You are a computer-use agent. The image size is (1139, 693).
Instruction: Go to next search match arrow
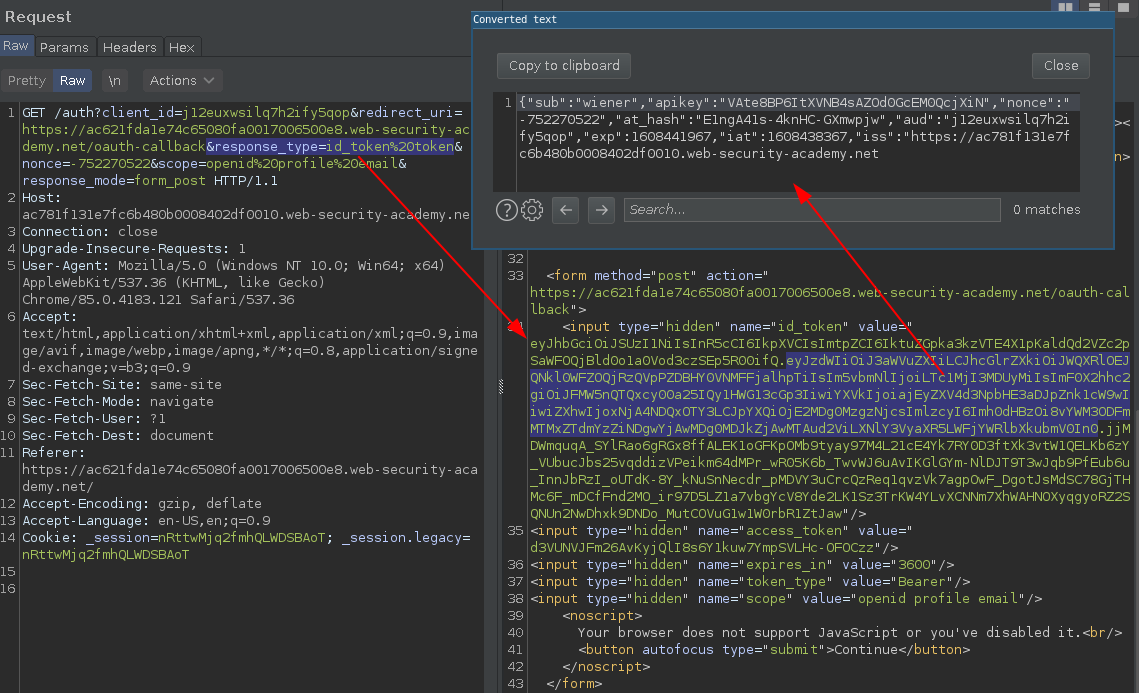(x=601, y=210)
